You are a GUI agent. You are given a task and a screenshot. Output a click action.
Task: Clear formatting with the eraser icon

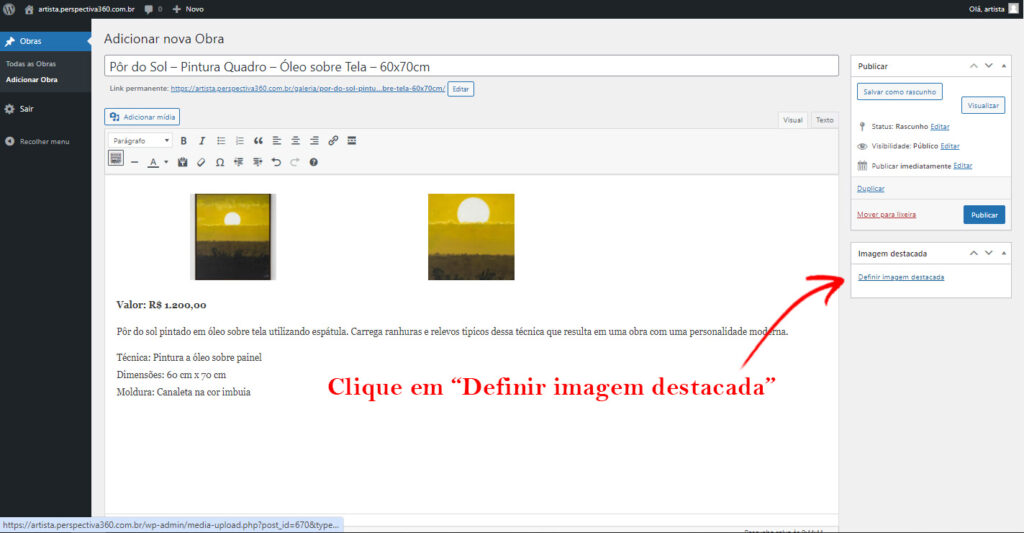201,162
